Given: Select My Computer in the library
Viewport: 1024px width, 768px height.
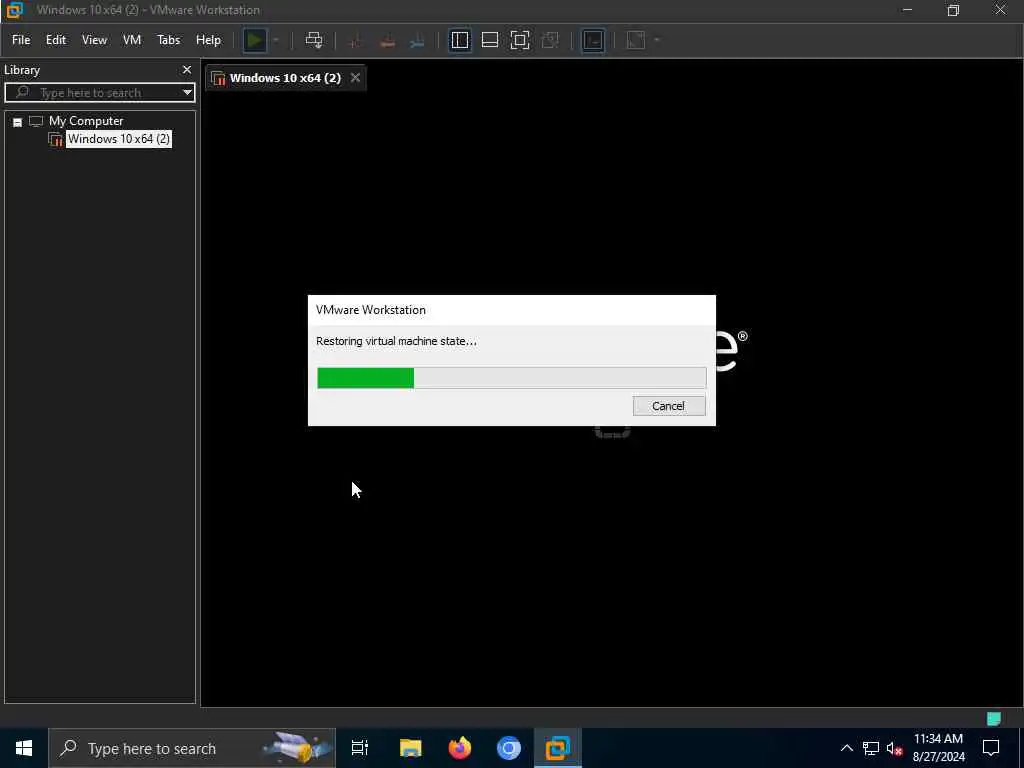Looking at the screenshot, I should click(86, 121).
